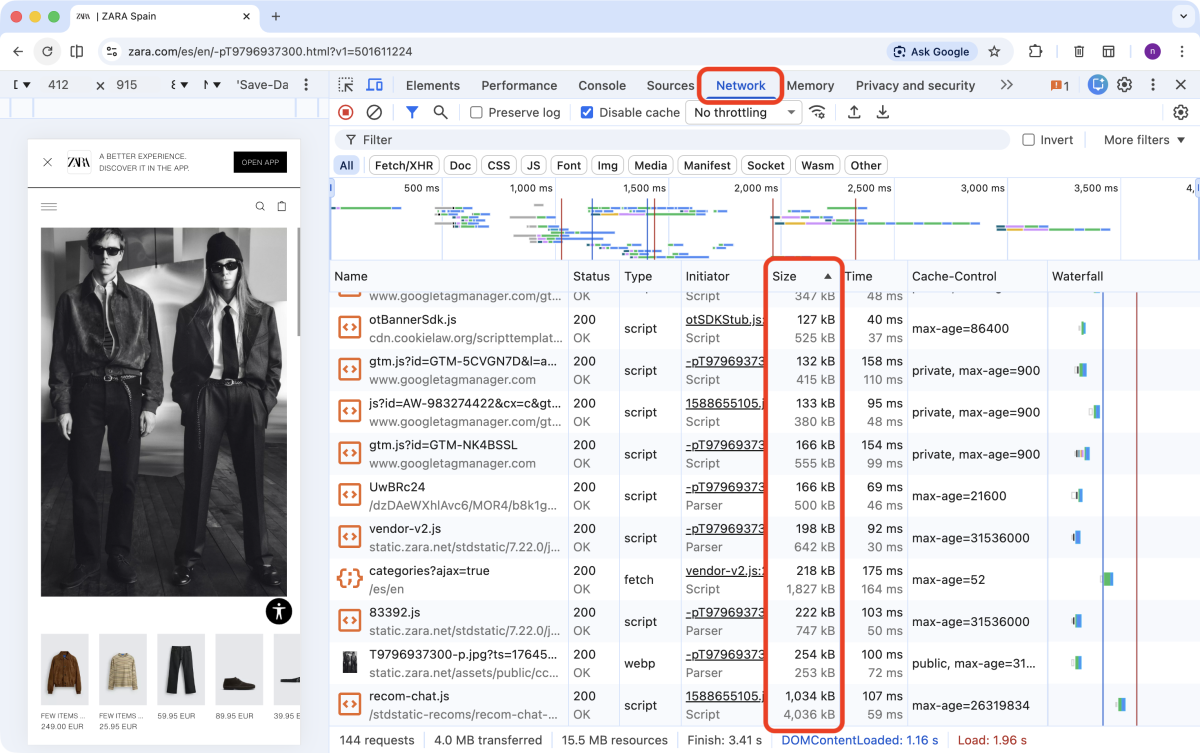Image resolution: width=1200 pixels, height=753 pixels.
Task: Clear the network log
Action: point(373,112)
